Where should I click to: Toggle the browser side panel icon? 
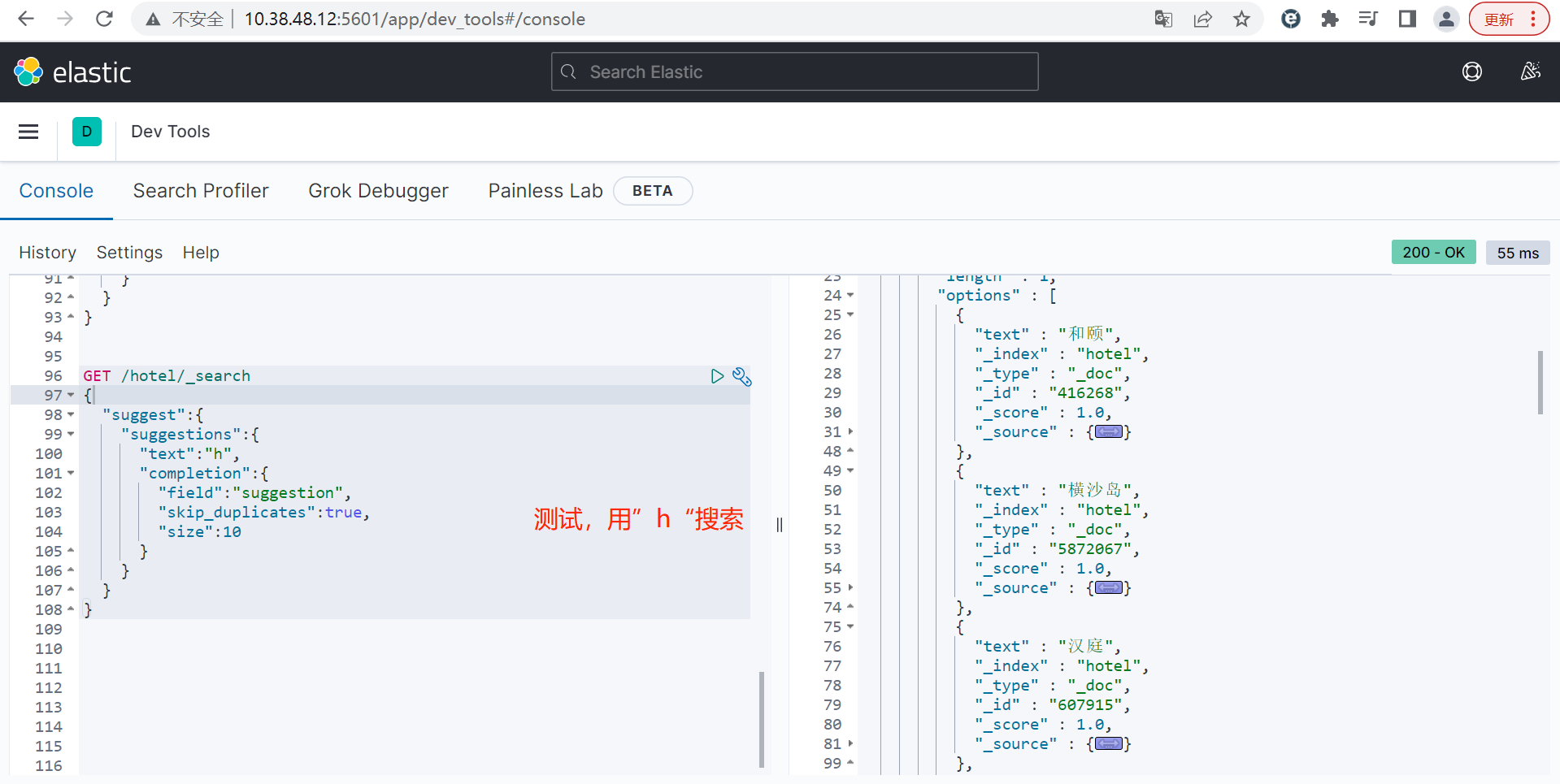click(x=1407, y=19)
